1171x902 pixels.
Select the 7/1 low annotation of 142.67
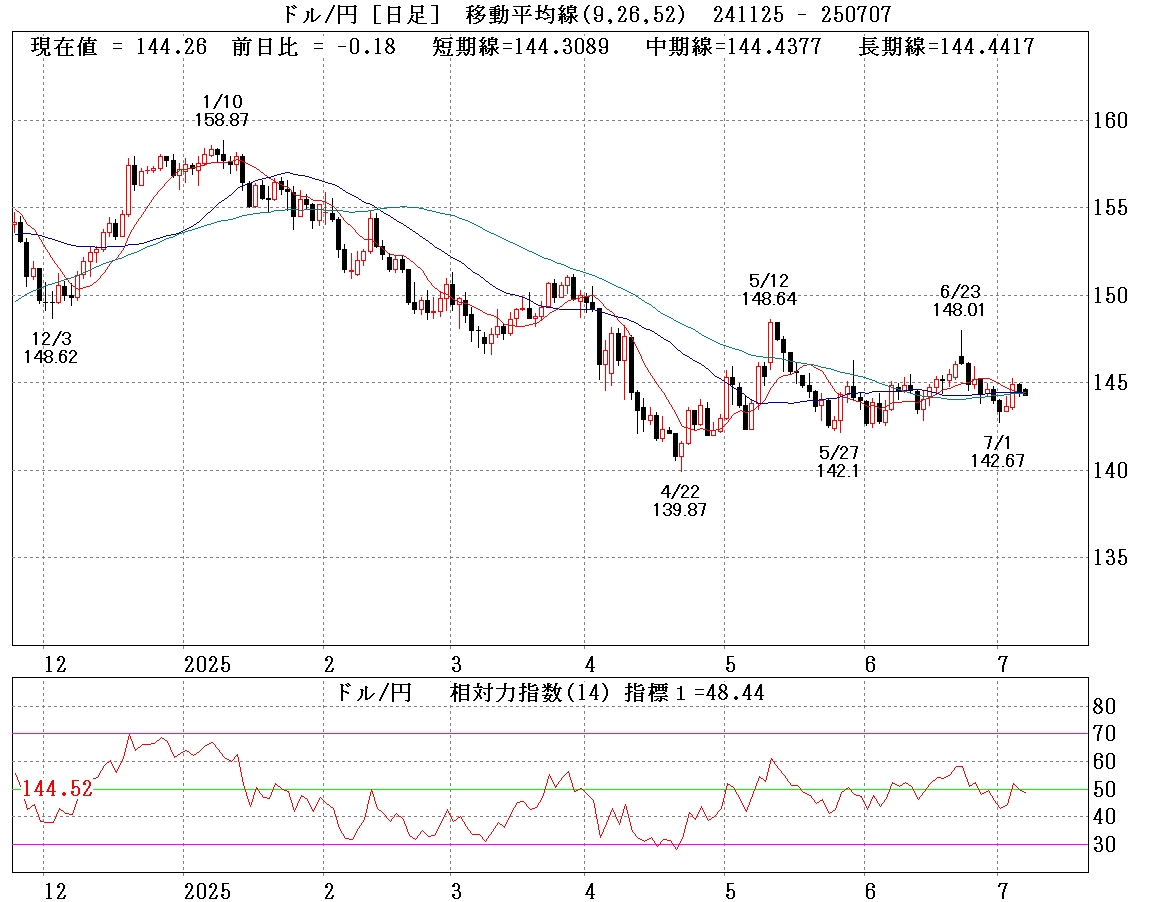click(997, 451)
